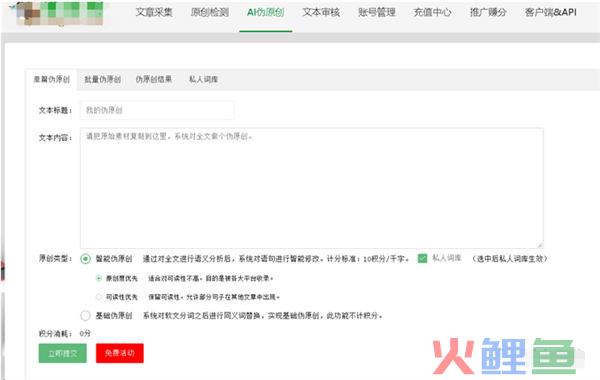600x380 pixels.
Task: Switch to 批量伪原创 tab
Action: tap(103, 79)
